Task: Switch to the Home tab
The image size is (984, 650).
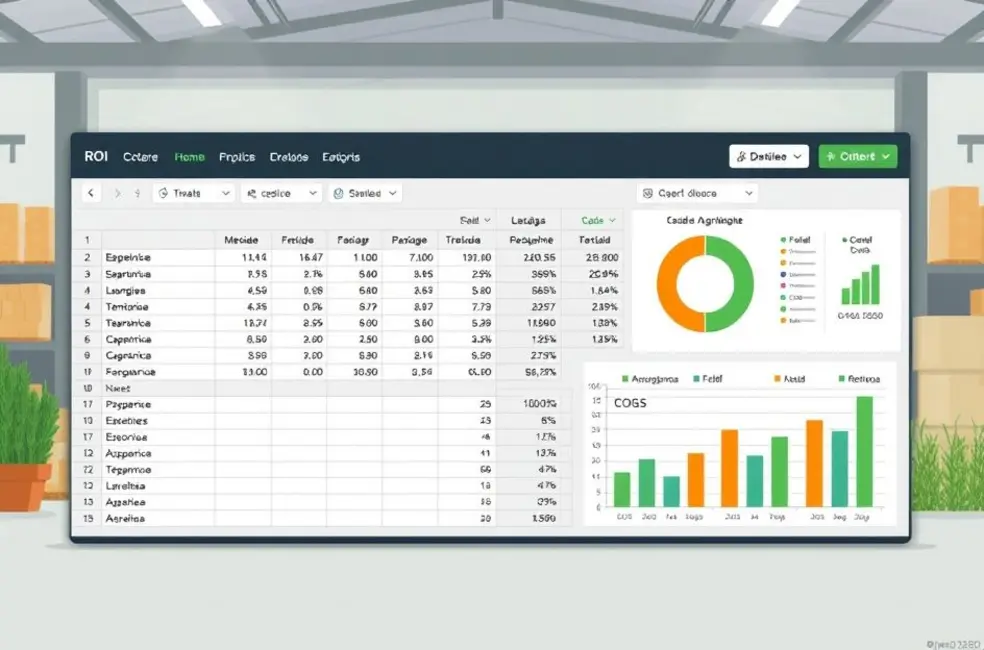Action: click(x=189, y=157)
